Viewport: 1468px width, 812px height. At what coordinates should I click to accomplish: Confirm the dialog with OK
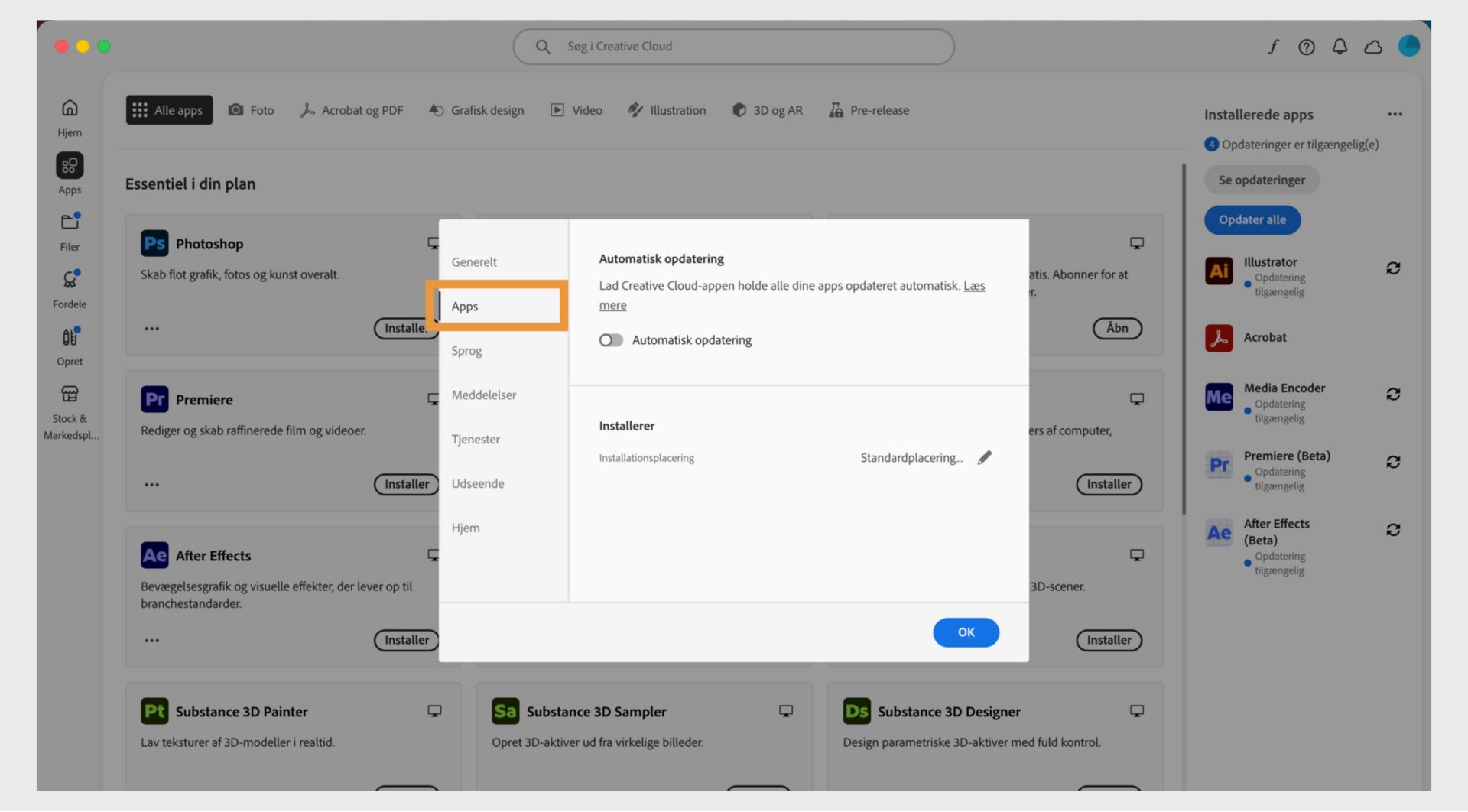coord(966,632)
